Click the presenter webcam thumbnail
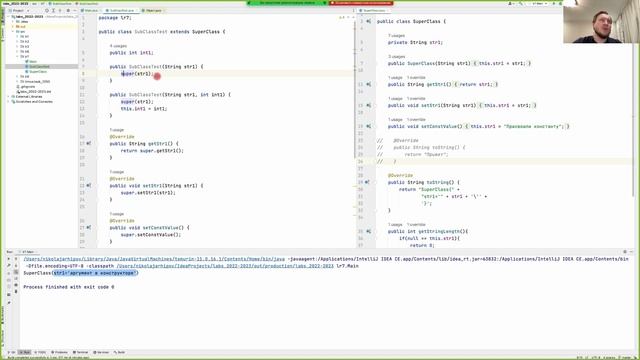Screen dimensions: 640x360 (x=601, y=22)
